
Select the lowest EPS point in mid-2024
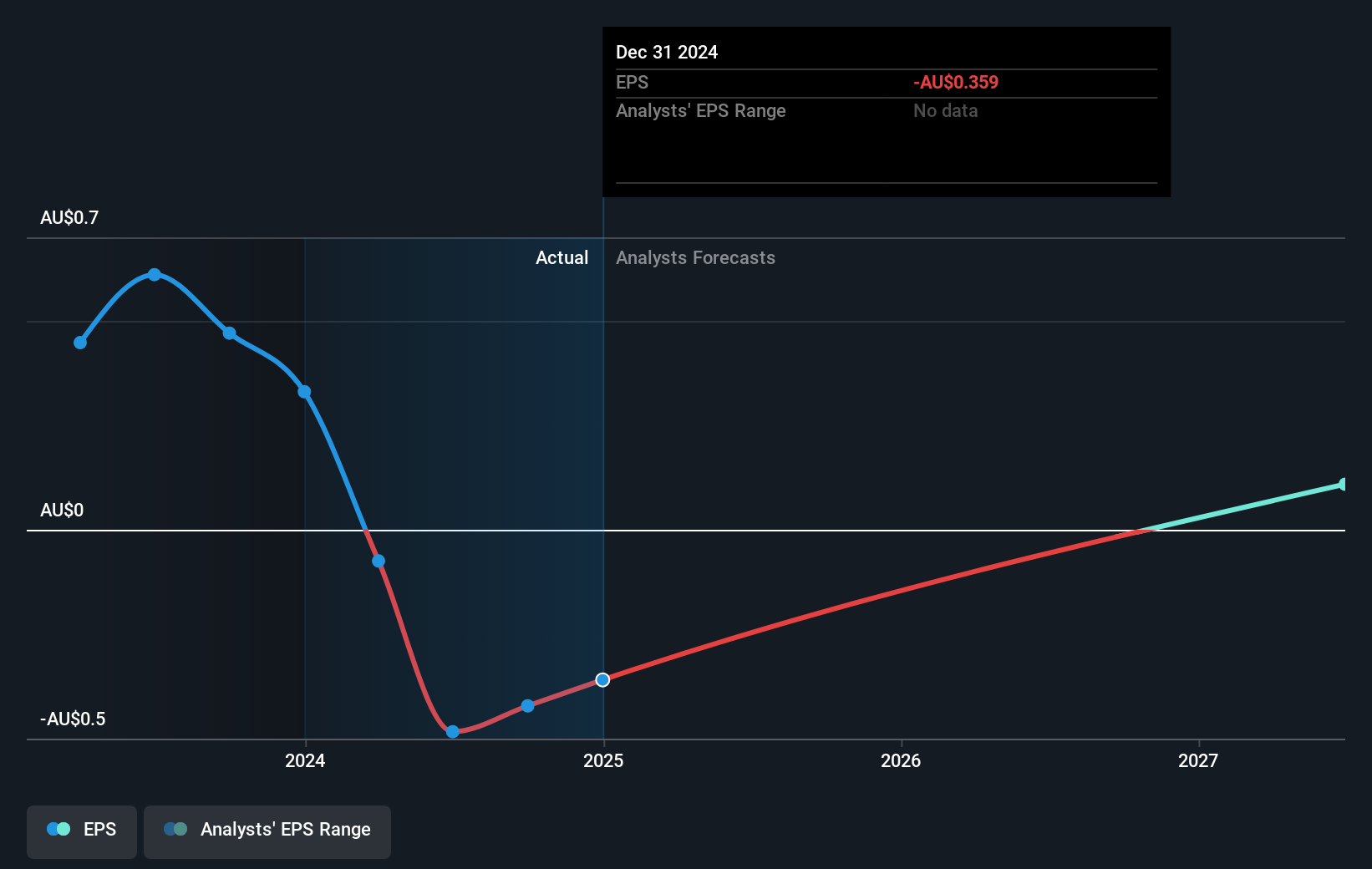[453, 732]
